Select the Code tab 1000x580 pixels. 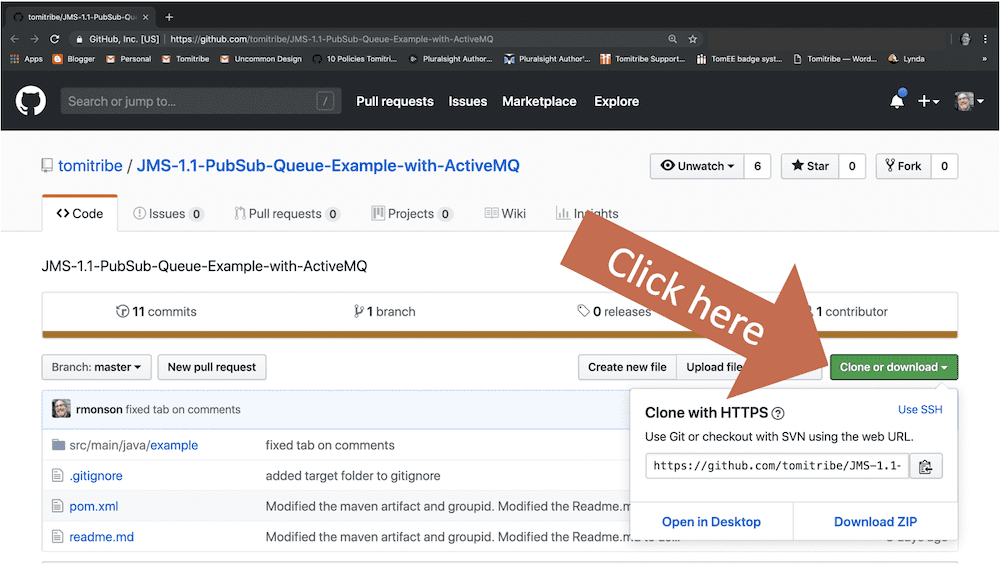tap(80, 214)
